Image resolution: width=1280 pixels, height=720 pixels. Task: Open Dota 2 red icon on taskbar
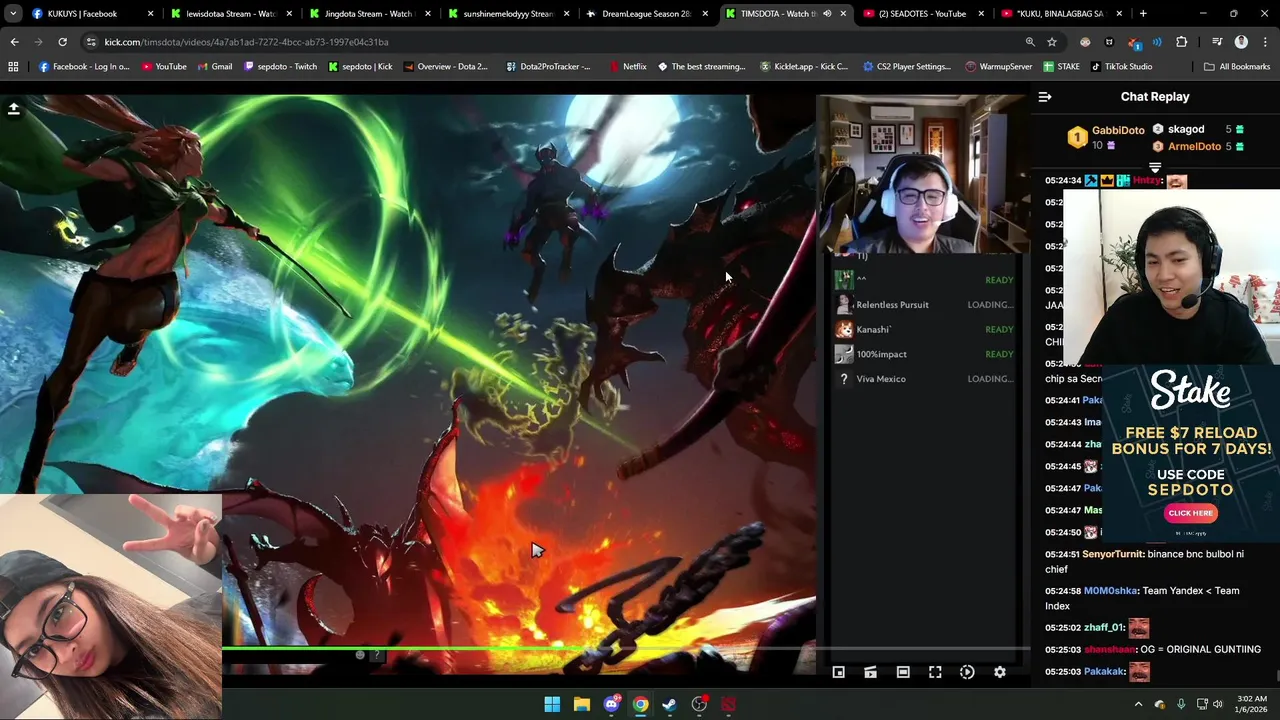728,704
